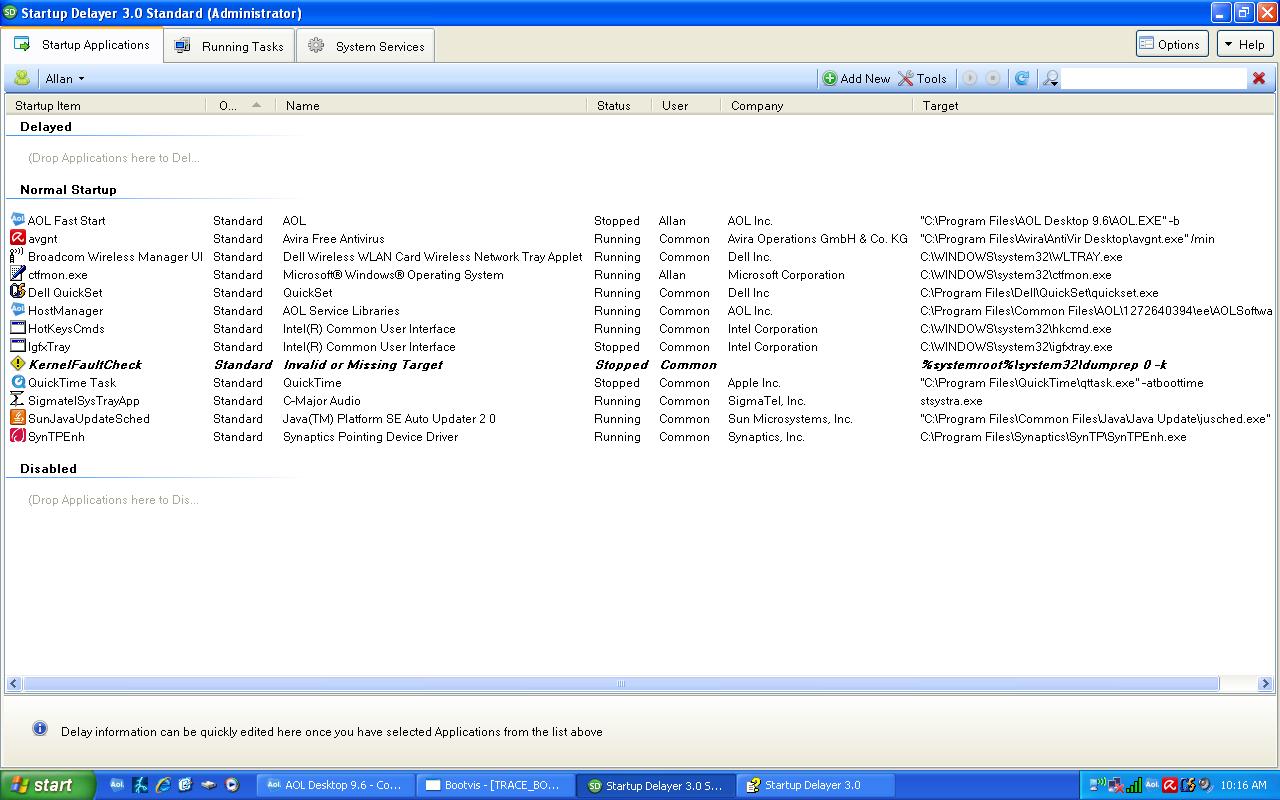Select the Delayed group header
Viewport: 1280px width, 800px height.
46,127
